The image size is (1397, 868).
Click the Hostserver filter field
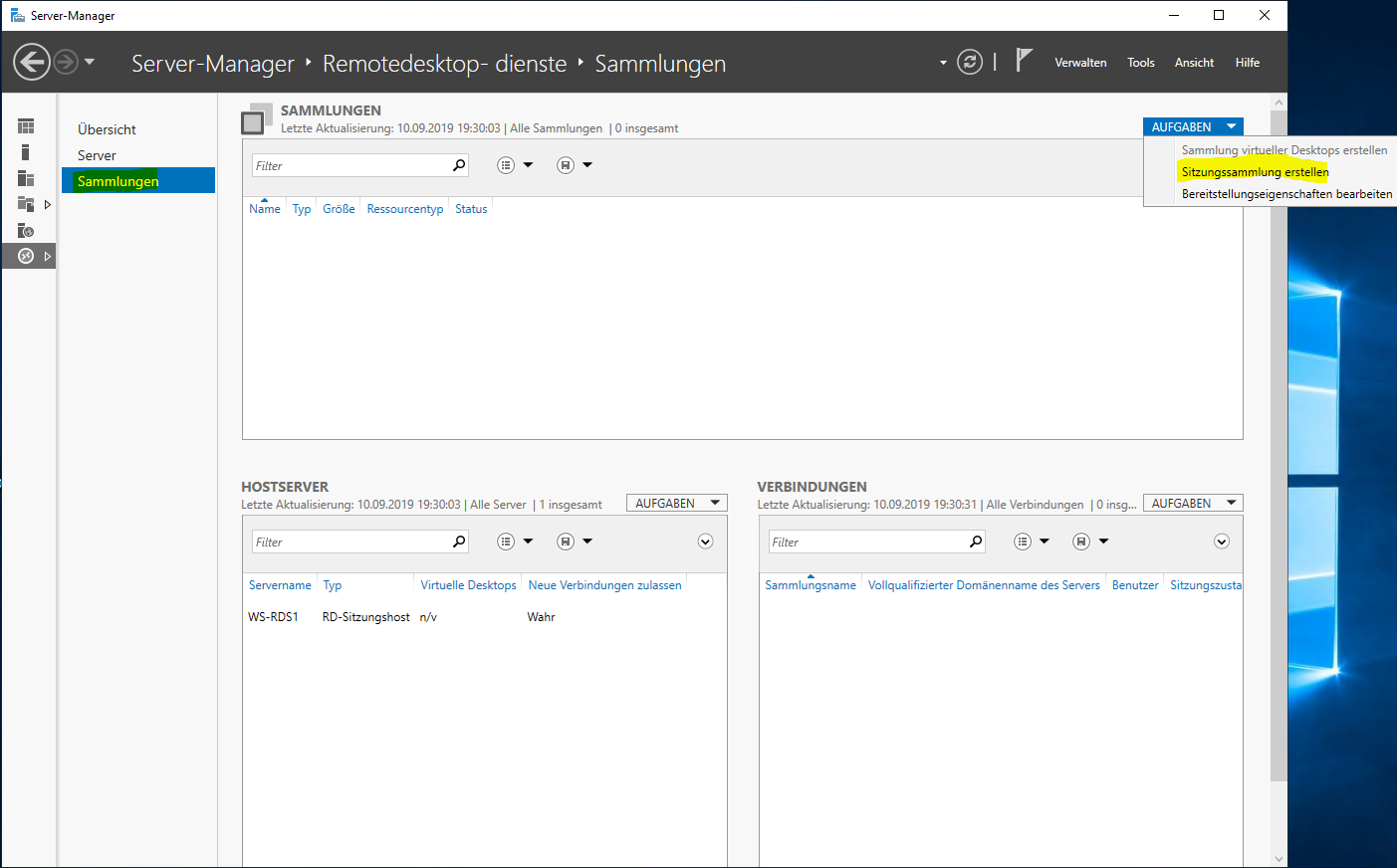coord(350,542)
